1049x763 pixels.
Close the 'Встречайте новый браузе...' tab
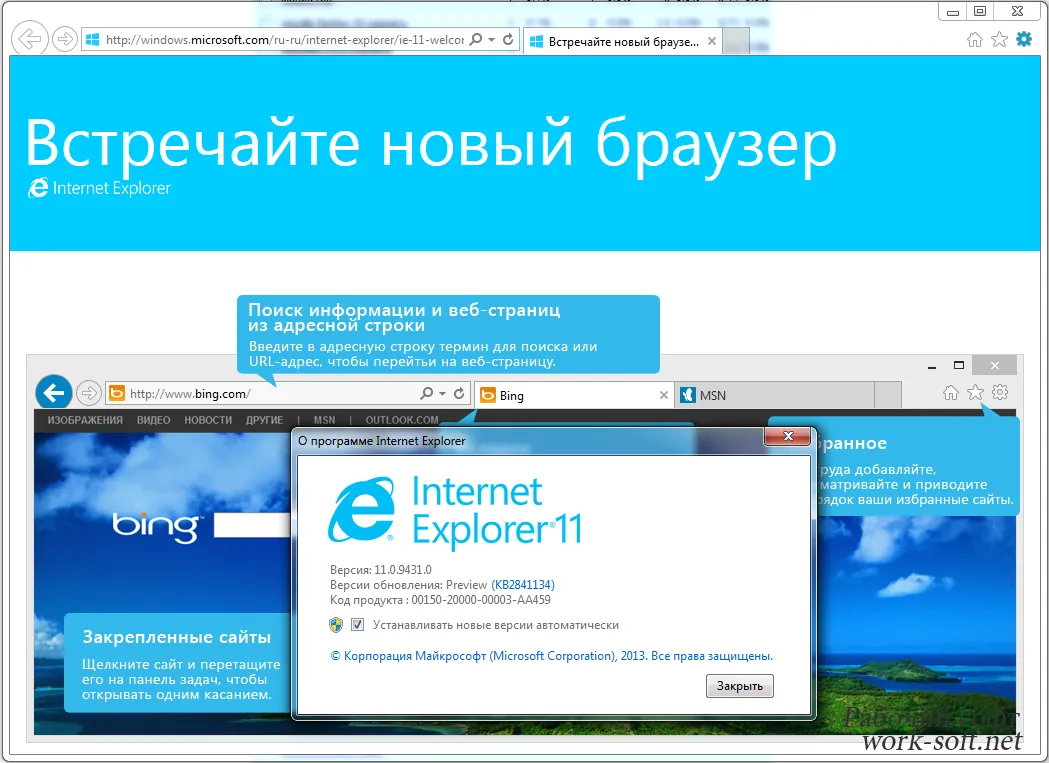tap(712, 41)
